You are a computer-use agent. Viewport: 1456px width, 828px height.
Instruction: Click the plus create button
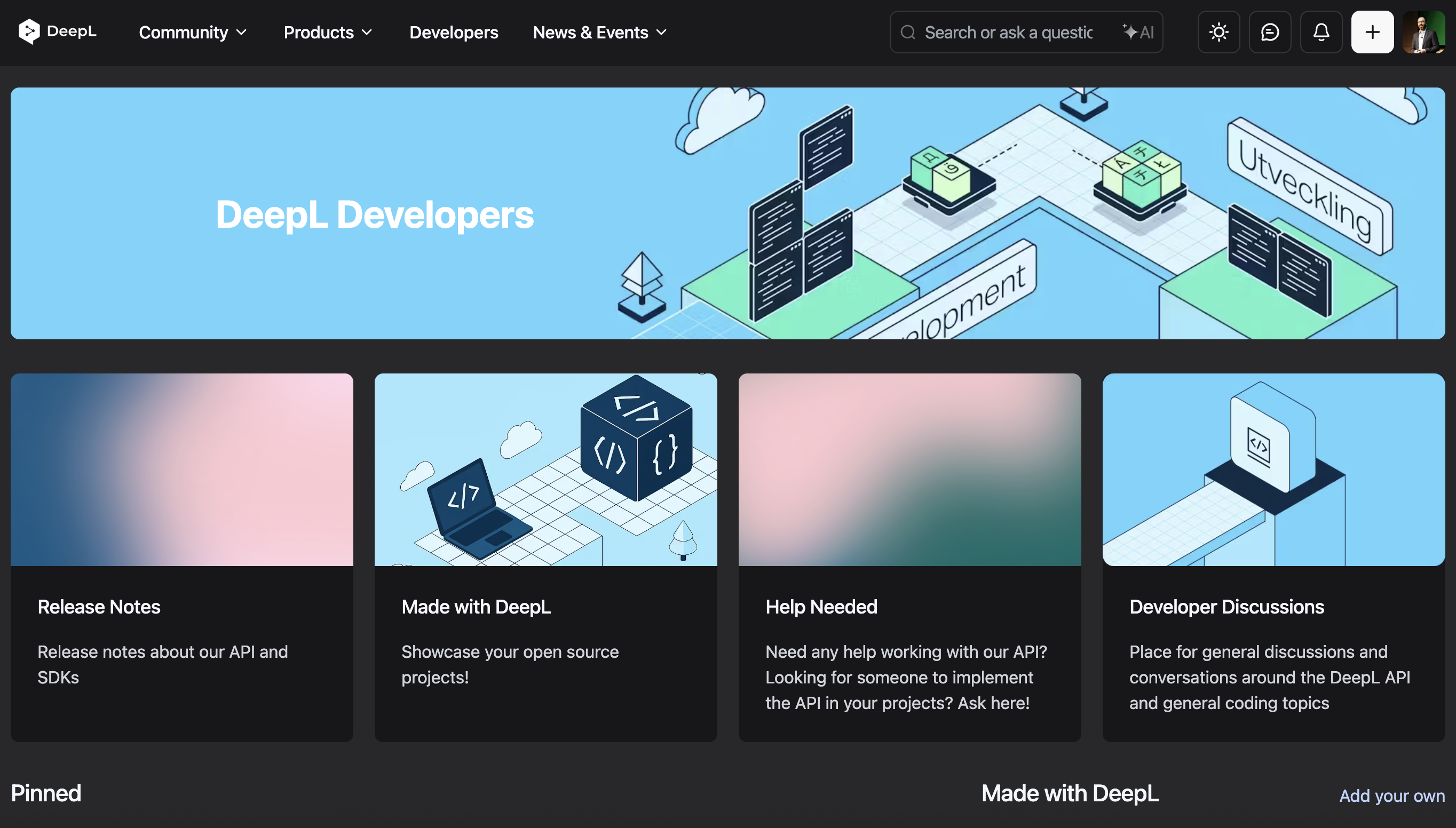(x=1372, y=32)
